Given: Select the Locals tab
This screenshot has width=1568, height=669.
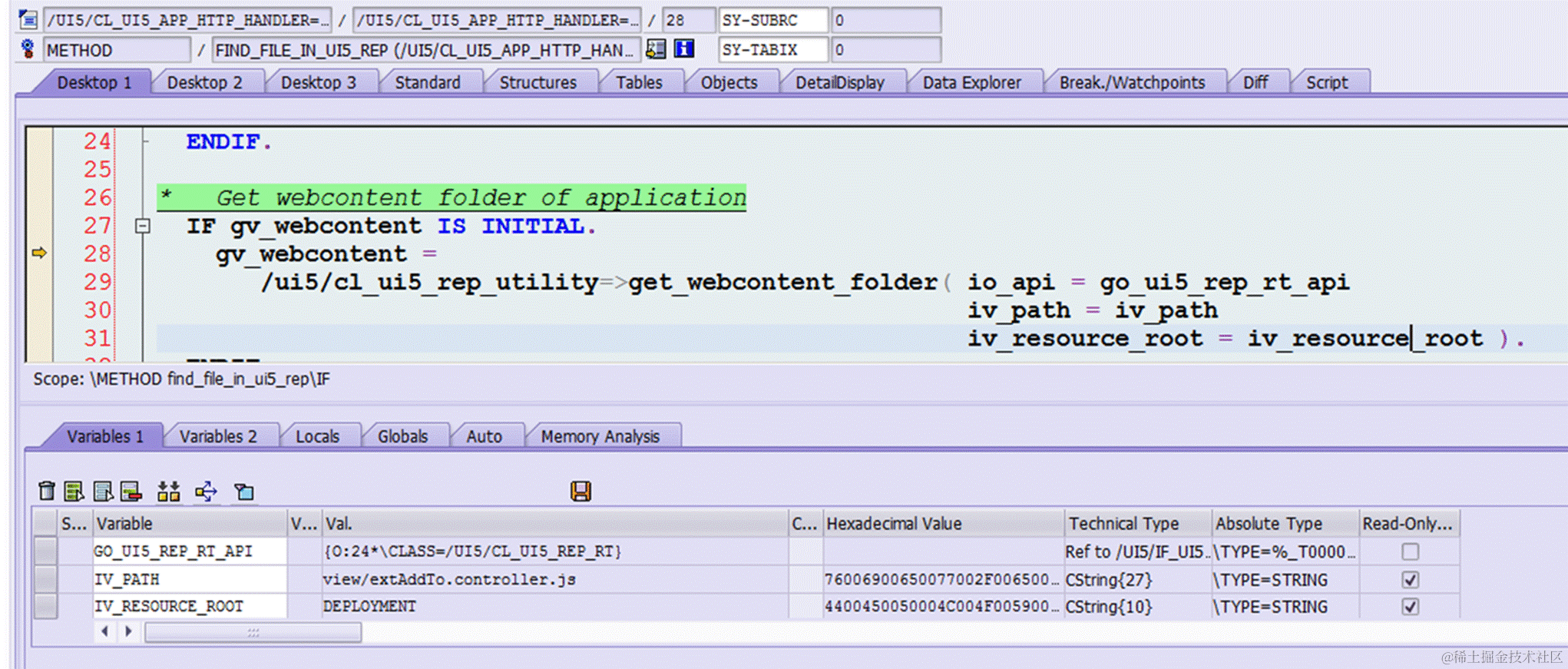Looking at the screenshot, I should (317, 436).
